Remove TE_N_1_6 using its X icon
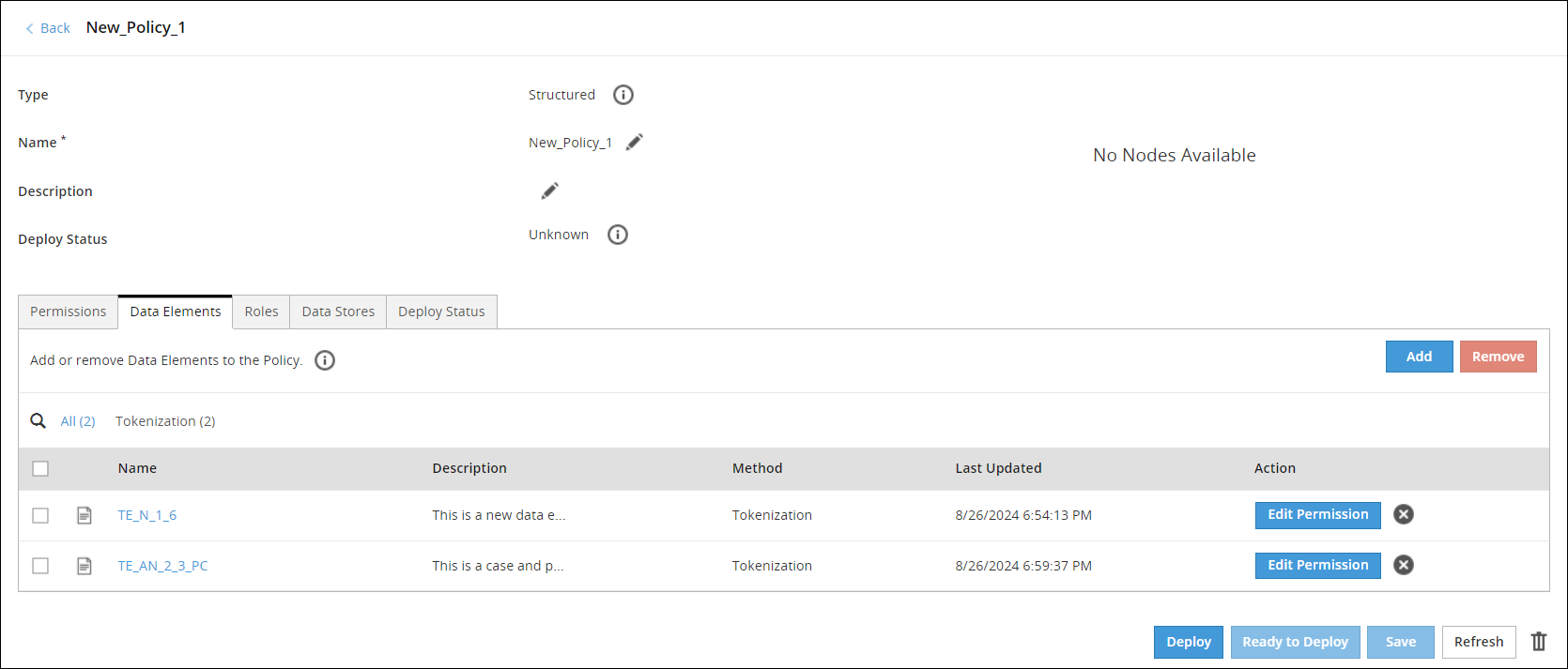Image resolution: width=1568 pixels, height=669 pixels. [1404, 514]
